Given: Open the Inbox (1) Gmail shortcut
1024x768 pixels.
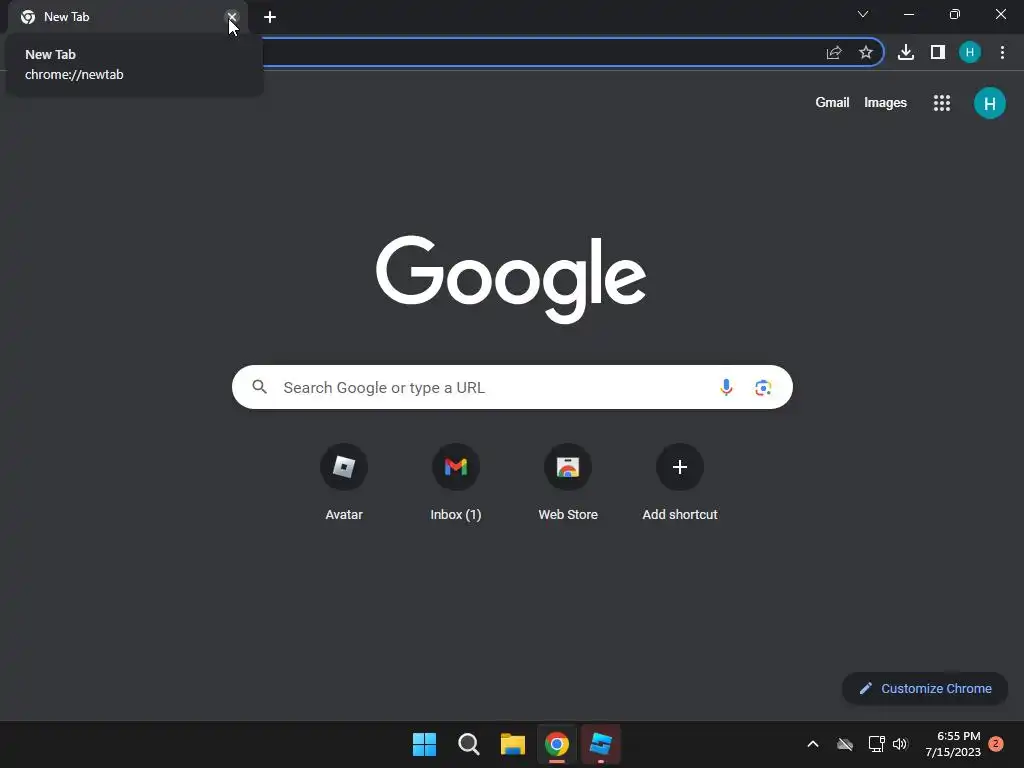Looking at the screenshot, I should [x=456, y=482].
